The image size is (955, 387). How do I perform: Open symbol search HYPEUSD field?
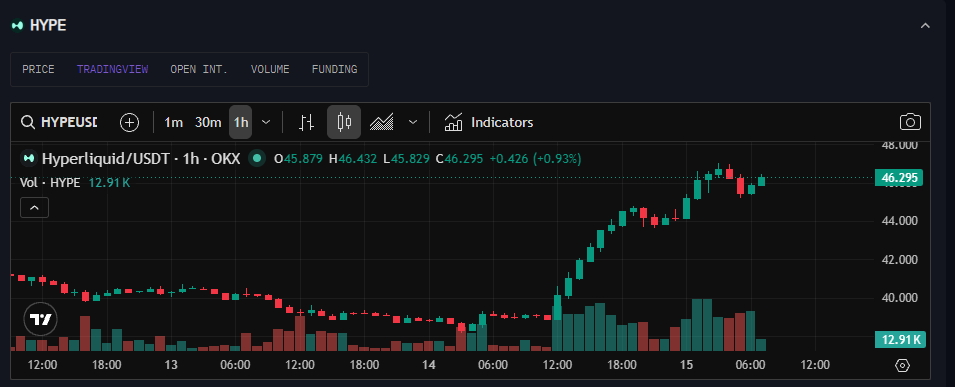60,122
